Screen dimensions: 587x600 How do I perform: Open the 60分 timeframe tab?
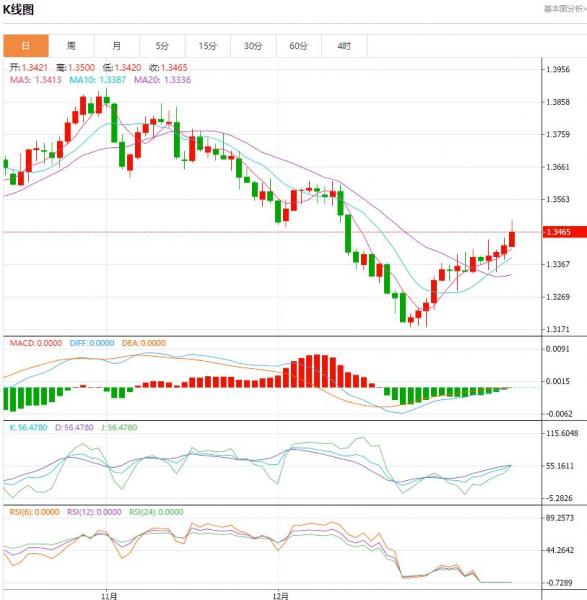(299, 46)
